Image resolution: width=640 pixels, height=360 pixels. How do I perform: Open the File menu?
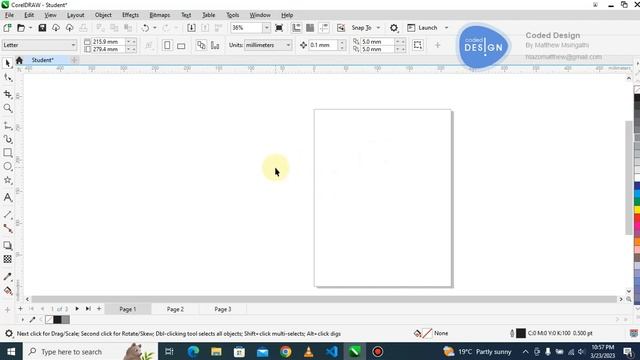[9, 15]
